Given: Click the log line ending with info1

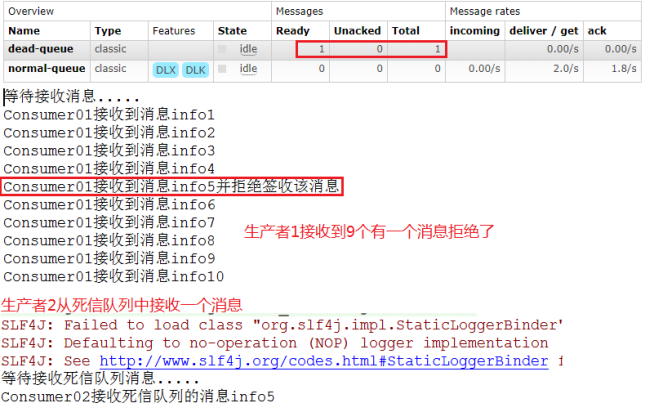Looking at the screenshot, I should pyautogui.click(x=109, y=115).
